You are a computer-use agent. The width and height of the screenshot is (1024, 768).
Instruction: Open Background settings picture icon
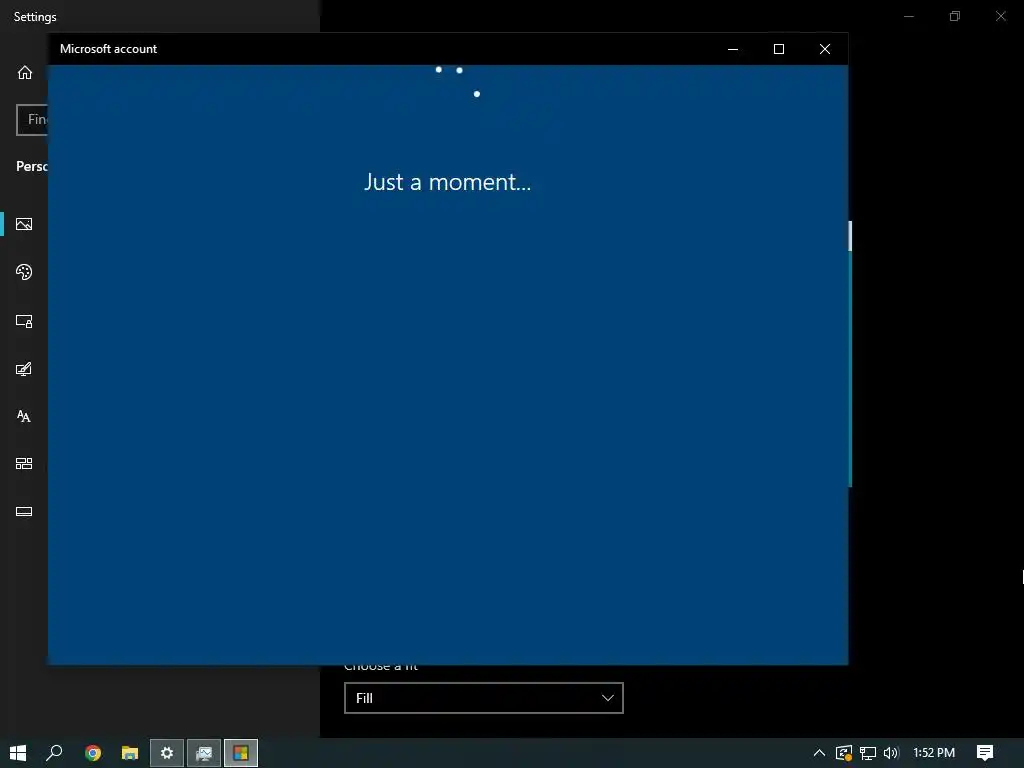[24, 224]
